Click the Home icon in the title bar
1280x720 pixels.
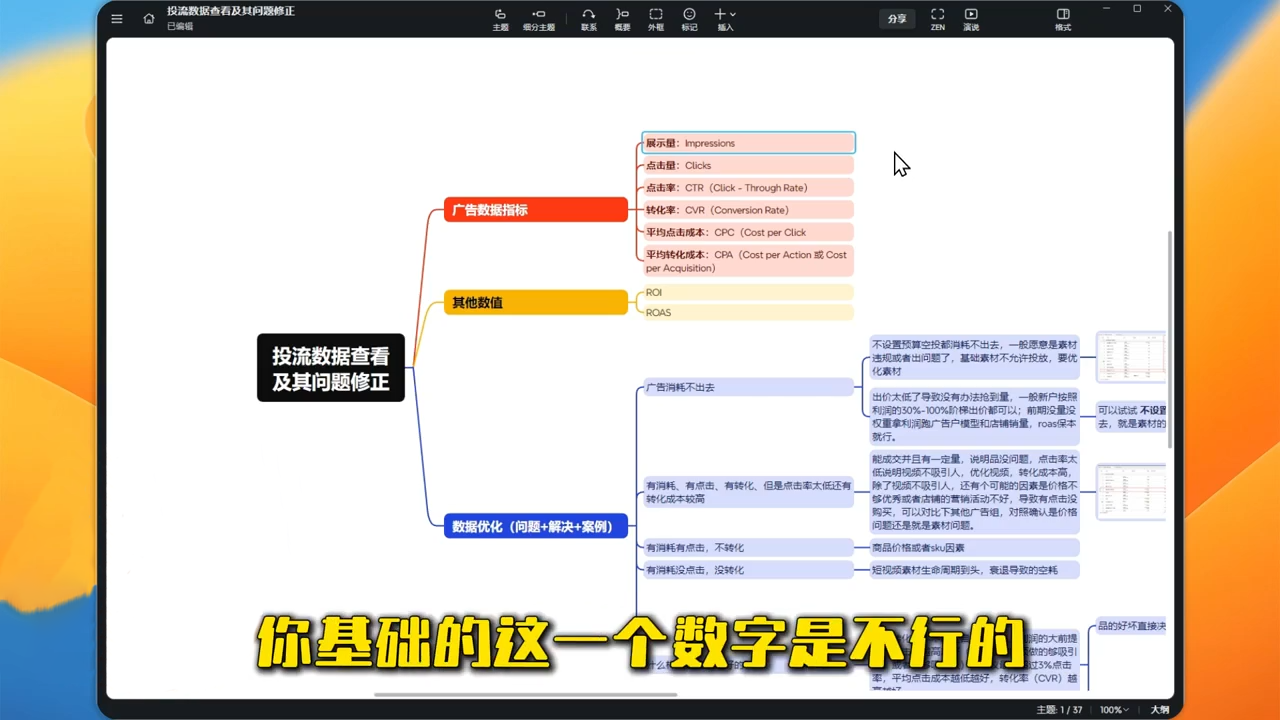(148, 18)
